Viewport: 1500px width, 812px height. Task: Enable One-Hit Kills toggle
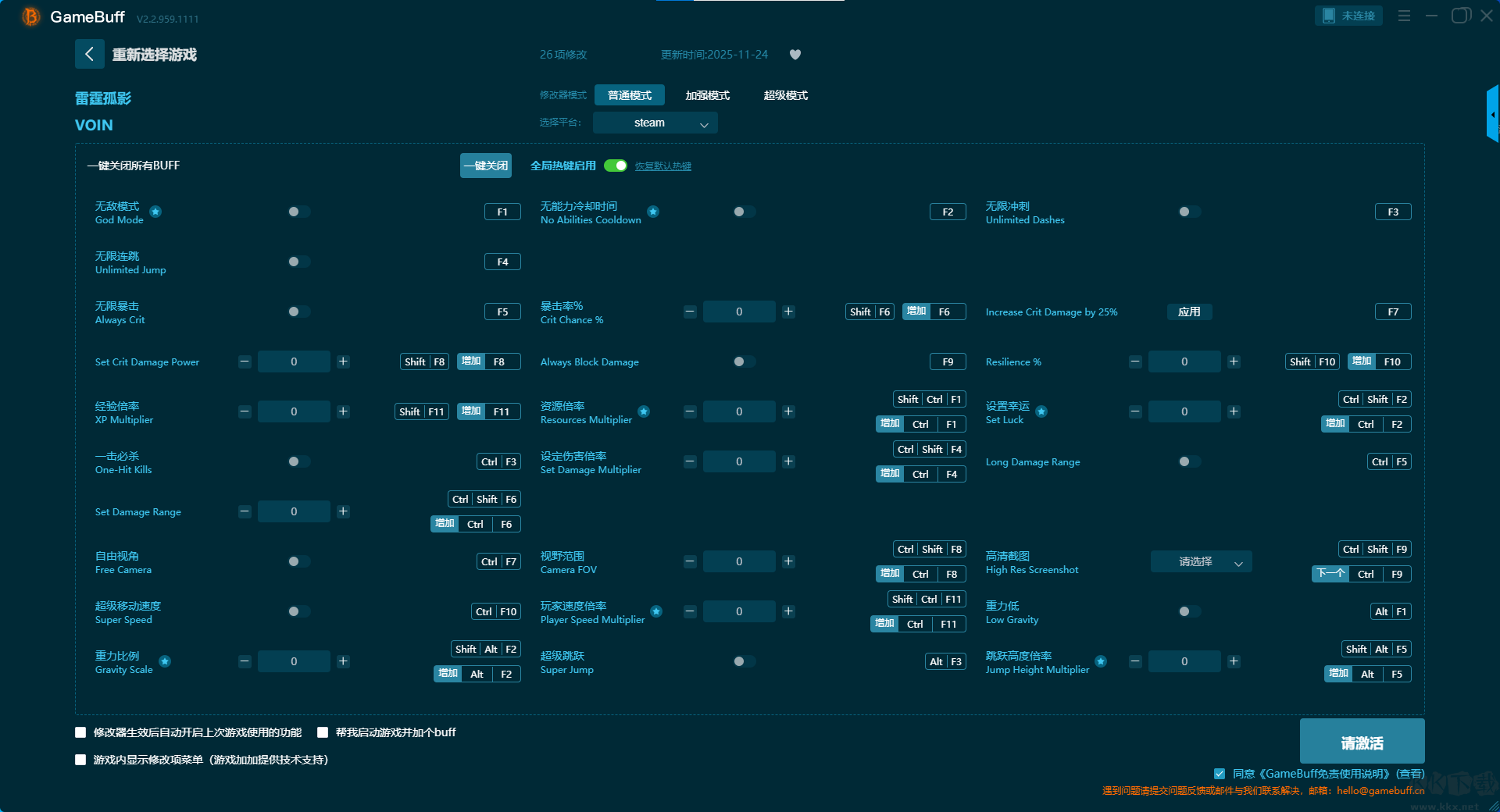[298, 461]
